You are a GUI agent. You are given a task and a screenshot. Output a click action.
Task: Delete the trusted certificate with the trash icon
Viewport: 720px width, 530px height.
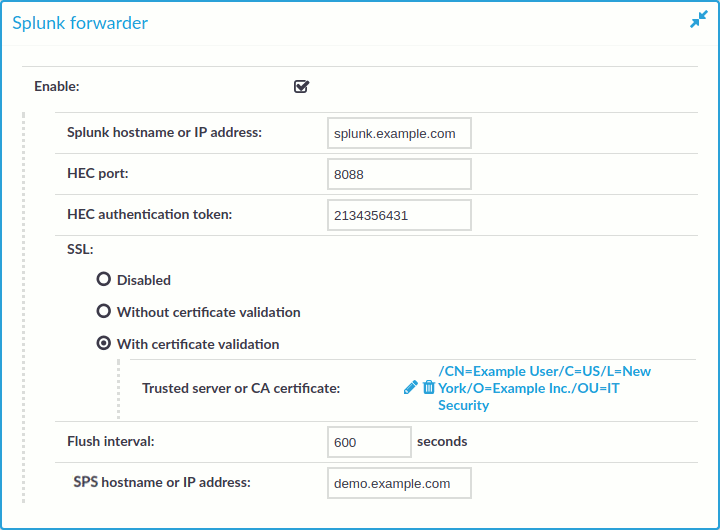click(428, 387)
